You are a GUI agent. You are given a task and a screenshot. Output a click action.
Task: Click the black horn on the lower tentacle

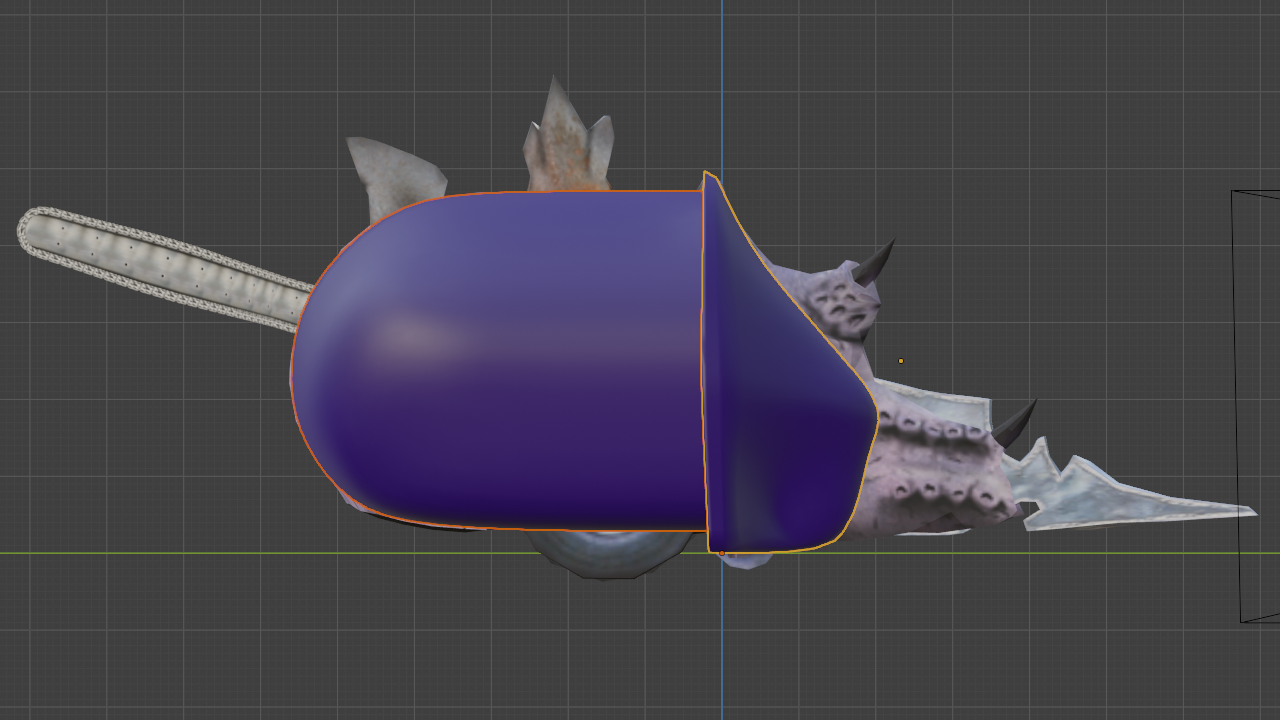(1014, 422)
